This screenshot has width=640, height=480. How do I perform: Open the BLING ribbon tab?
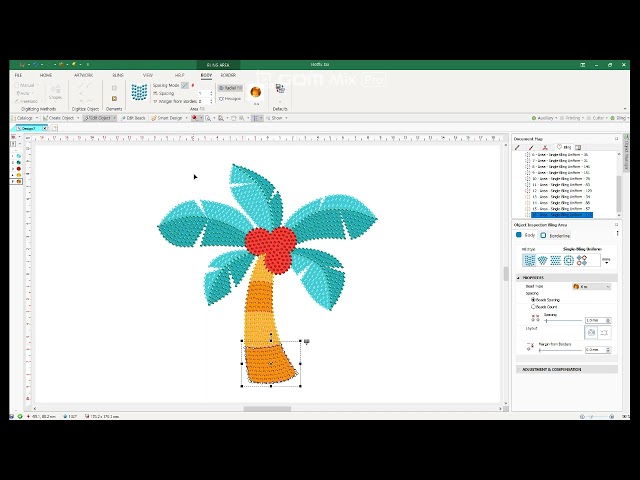pyautogui.click(x=118, y=75)
